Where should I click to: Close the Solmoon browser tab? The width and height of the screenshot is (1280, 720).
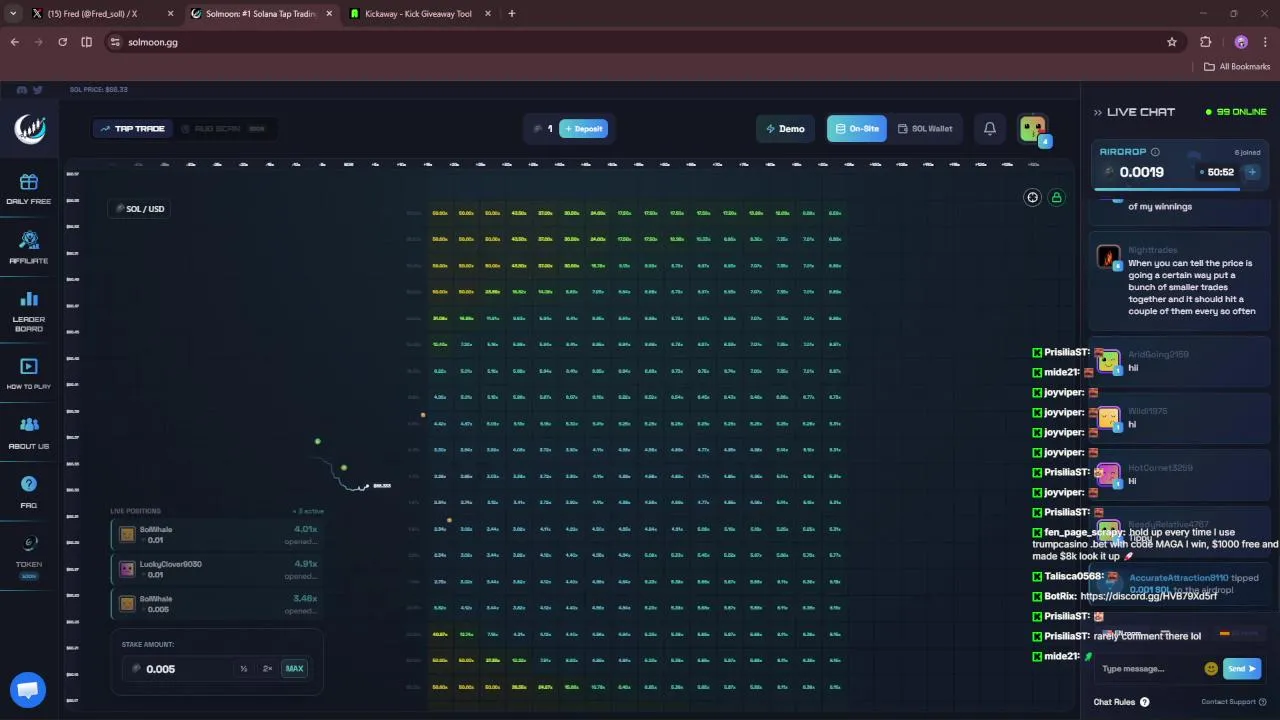tap(329, 14)
